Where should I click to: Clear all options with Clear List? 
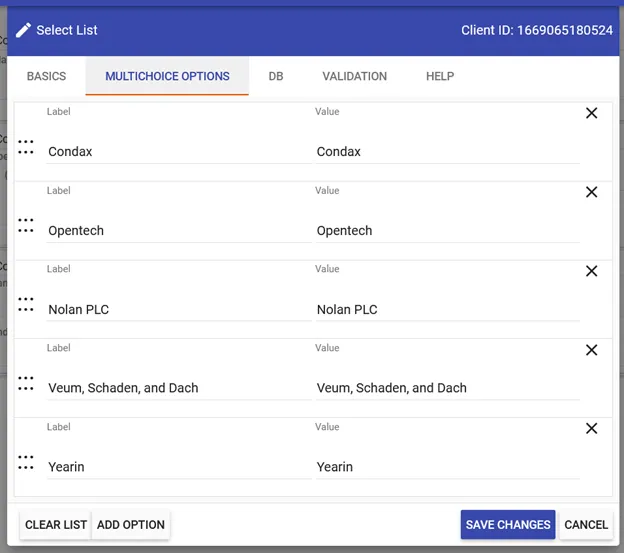pyautogui.click(x=56, y=525)
